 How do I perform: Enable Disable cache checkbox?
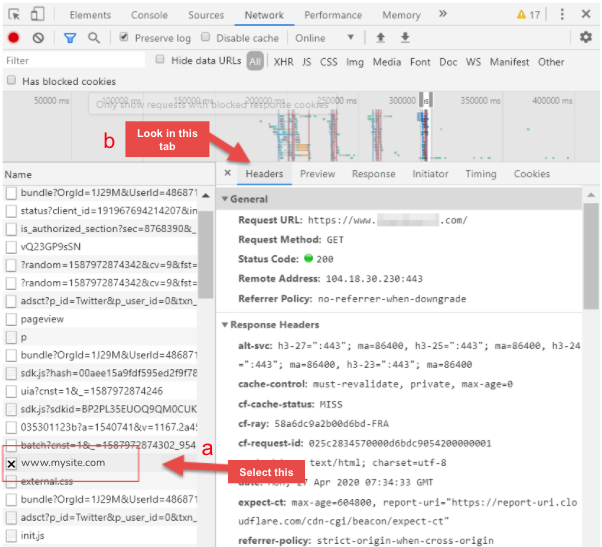(x=205, y=37)
